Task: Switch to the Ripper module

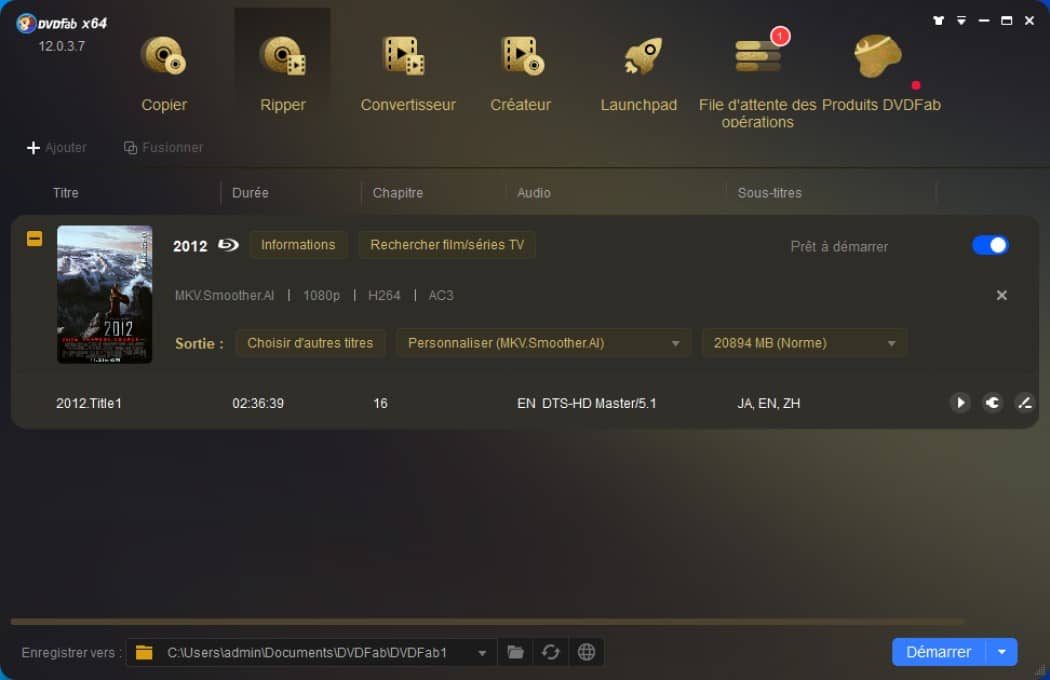Action: 283,73
